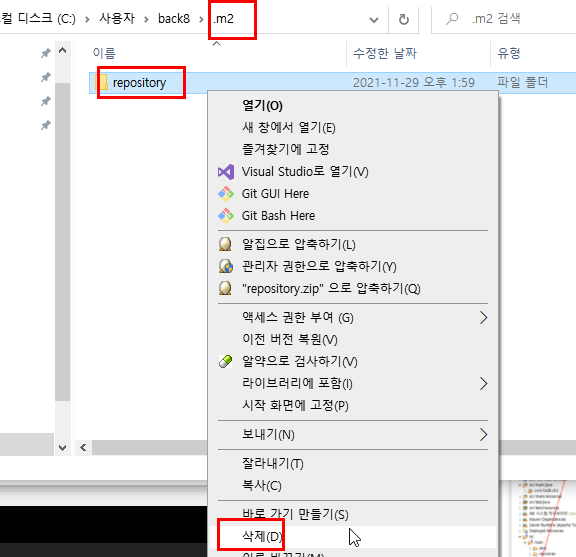Click date 2021-11-29 오후 1:59 cell
576x557 pixels.
pos(414,83)
